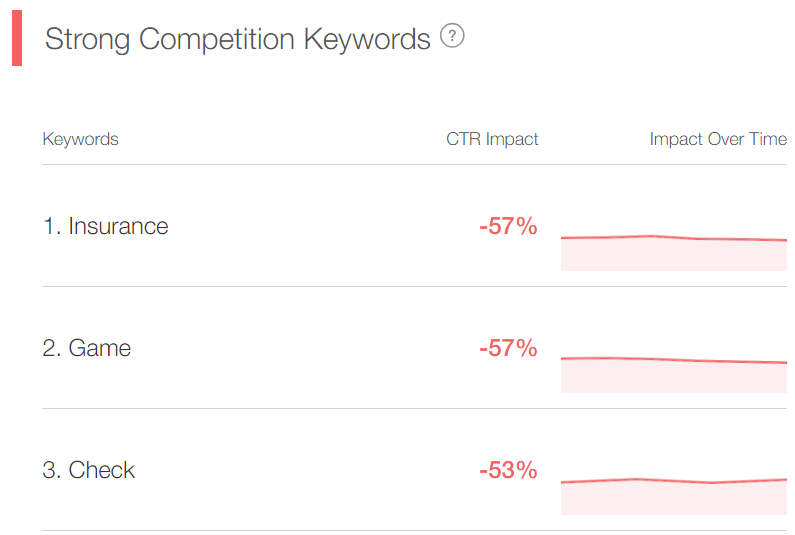Click rank number 3 before Check

click(x=52, y=470)
